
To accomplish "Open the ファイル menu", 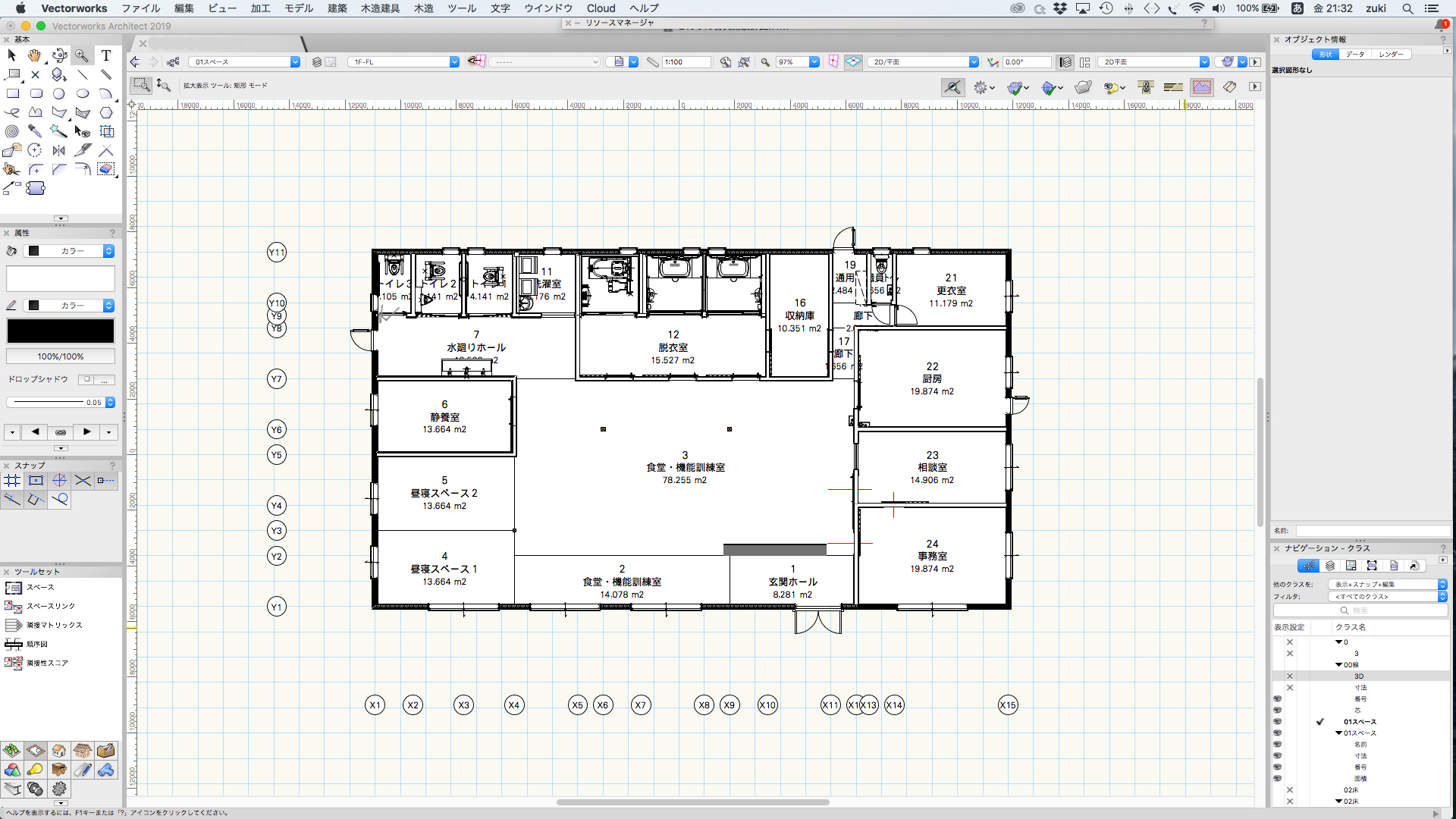I will click(140, 8).
